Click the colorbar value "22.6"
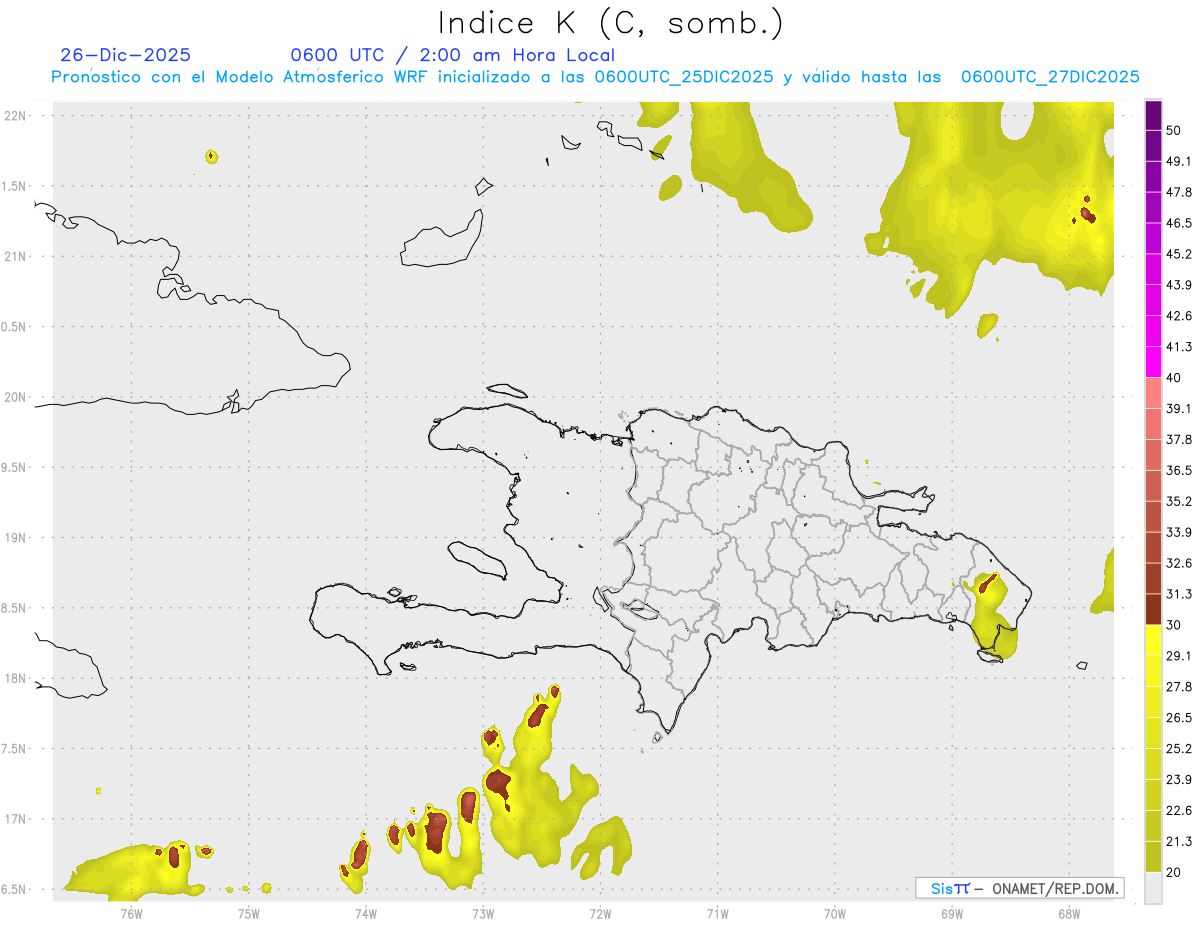This screenshot has height=927, width=1200. coord(1179,811)
